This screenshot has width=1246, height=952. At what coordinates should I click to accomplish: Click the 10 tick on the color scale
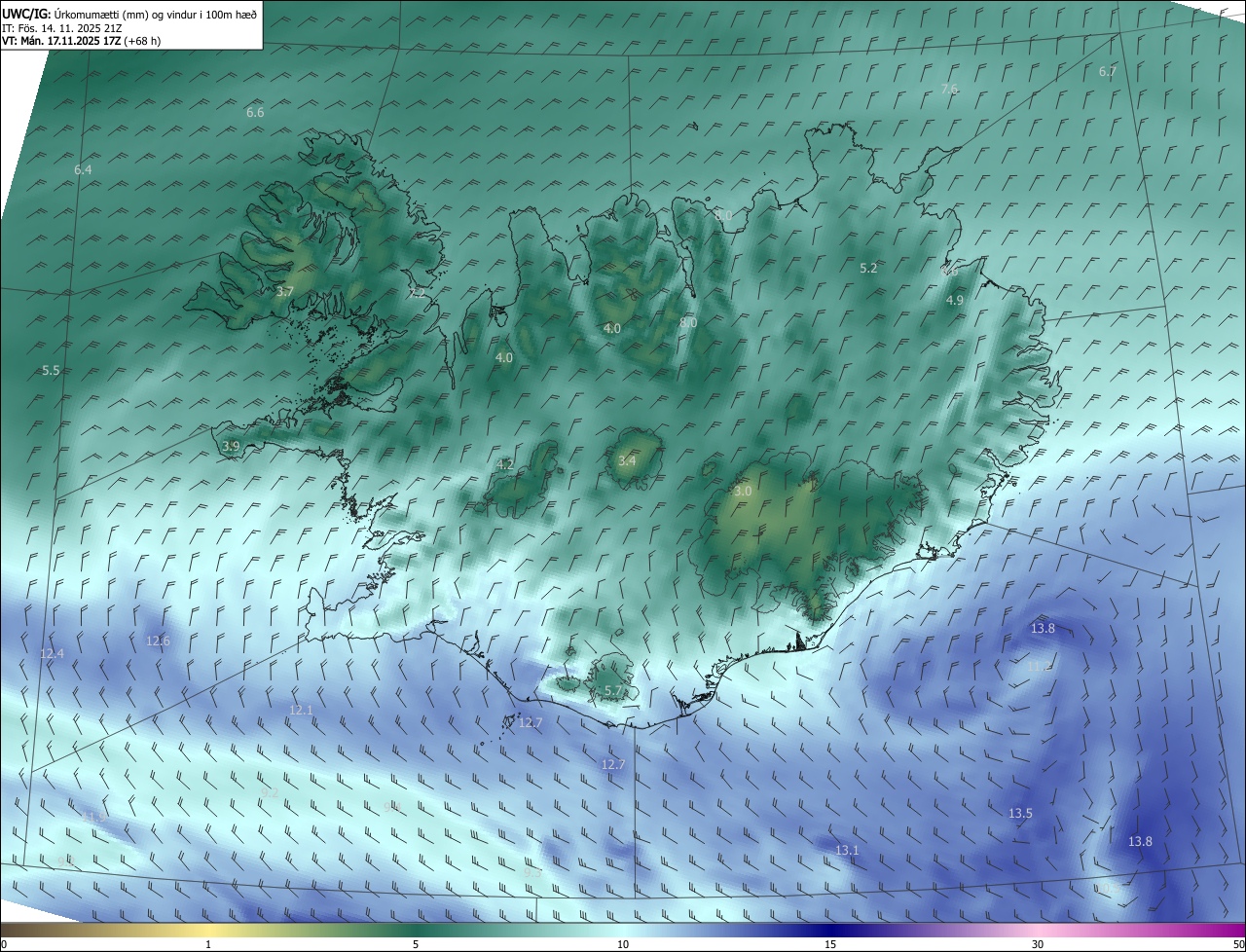click(623, 945)
